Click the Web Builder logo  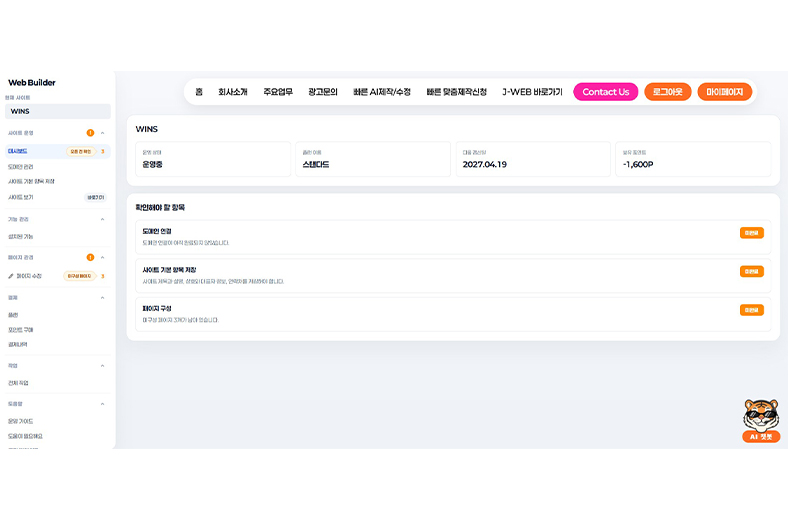pos(32,83)
